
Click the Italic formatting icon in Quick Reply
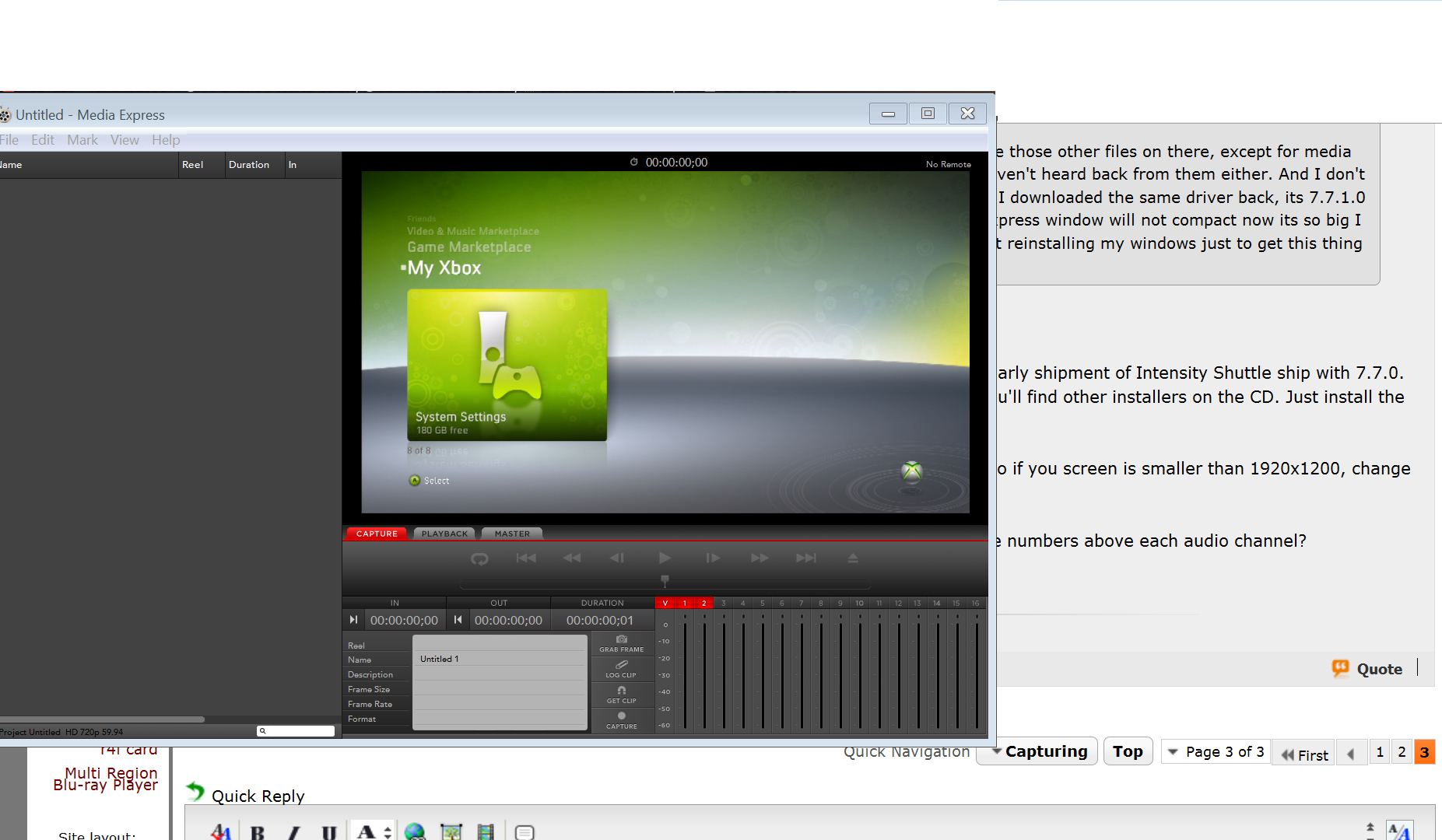click(294, 832)
